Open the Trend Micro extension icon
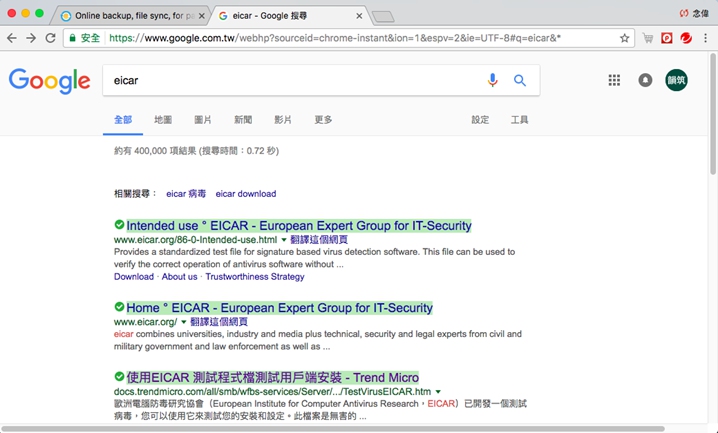The height and width of the screenshot is (433, 718). click(x=686, y=38)
